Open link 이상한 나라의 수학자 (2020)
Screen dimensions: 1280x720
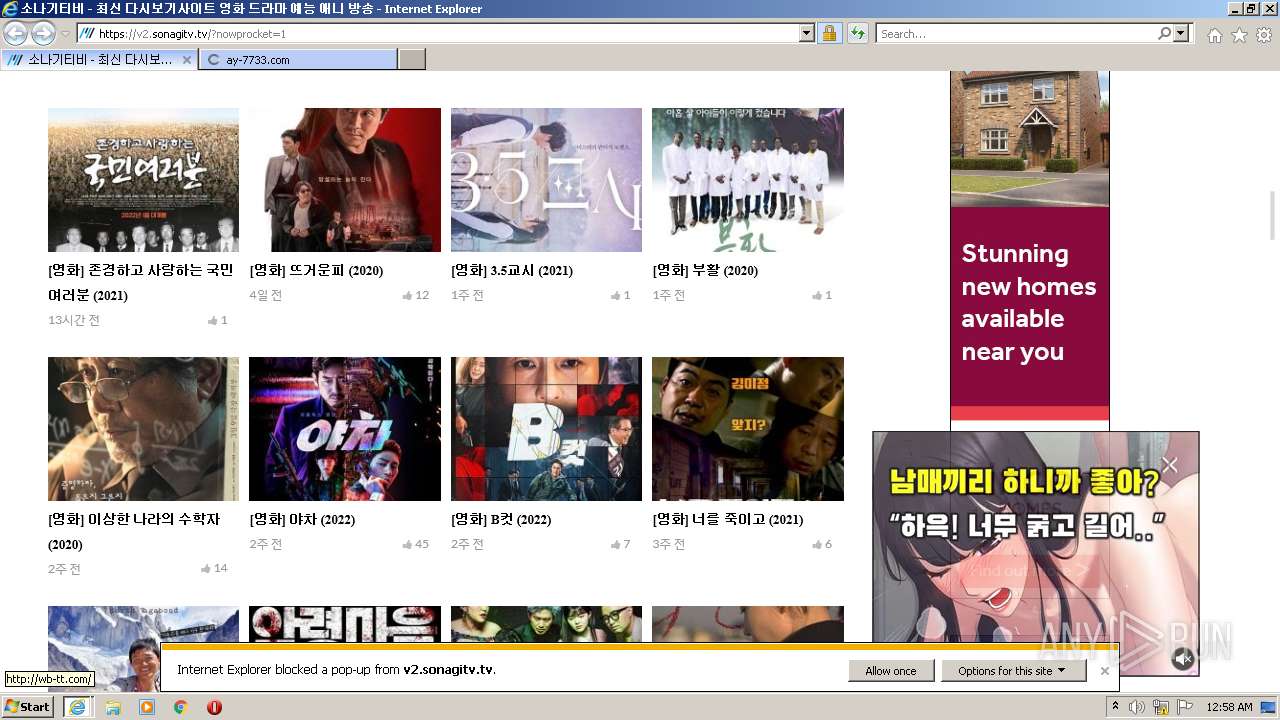tap(133, 532)
